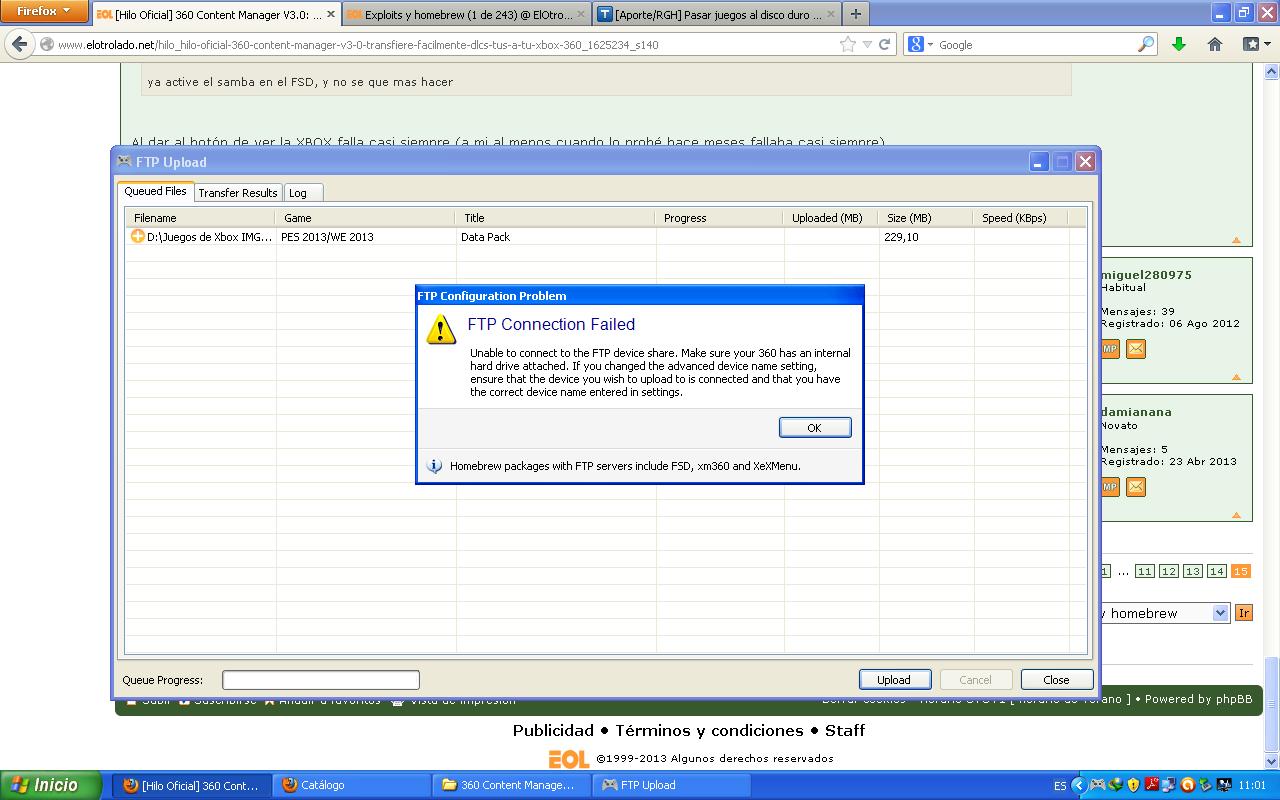The height and width of the screenshot is (800, 1280).
Task: Click the Queue Progress bar
Action: [321, 680]
